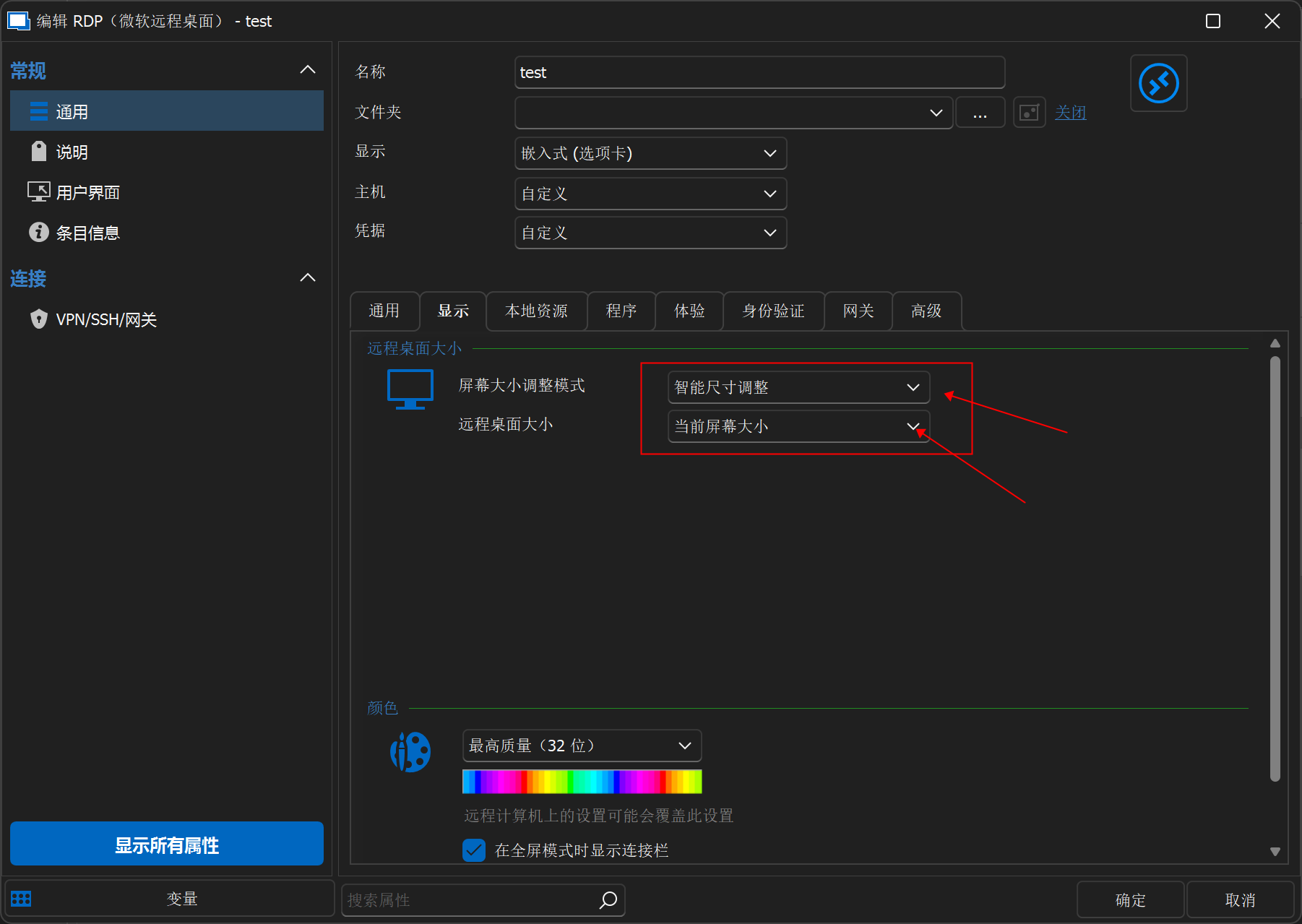Open 屏幕大小调整模式 dropdown
This screenshot has width=1302, height=924.
[798, 387]
